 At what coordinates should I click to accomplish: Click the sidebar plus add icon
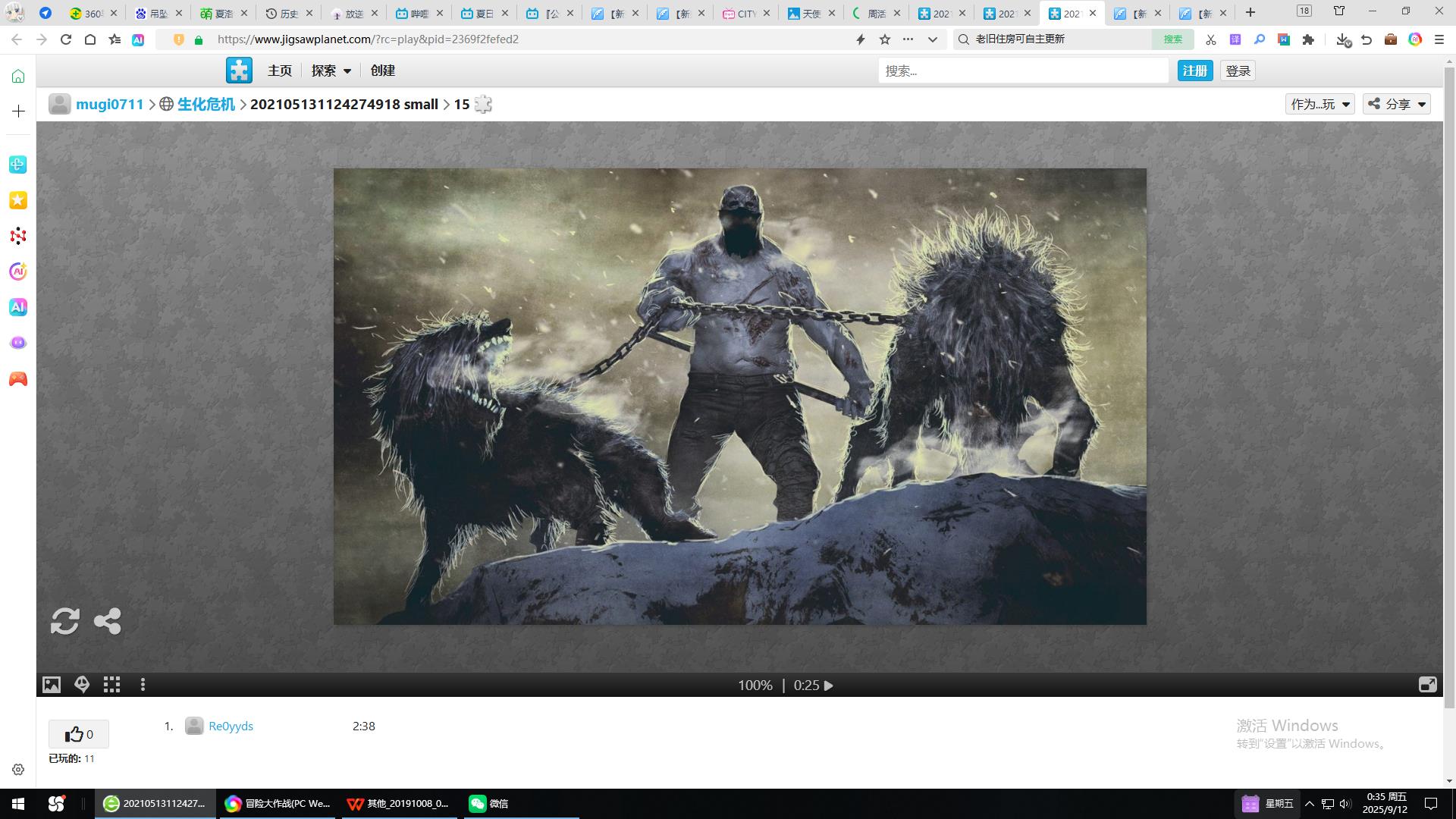coord(18,111)
